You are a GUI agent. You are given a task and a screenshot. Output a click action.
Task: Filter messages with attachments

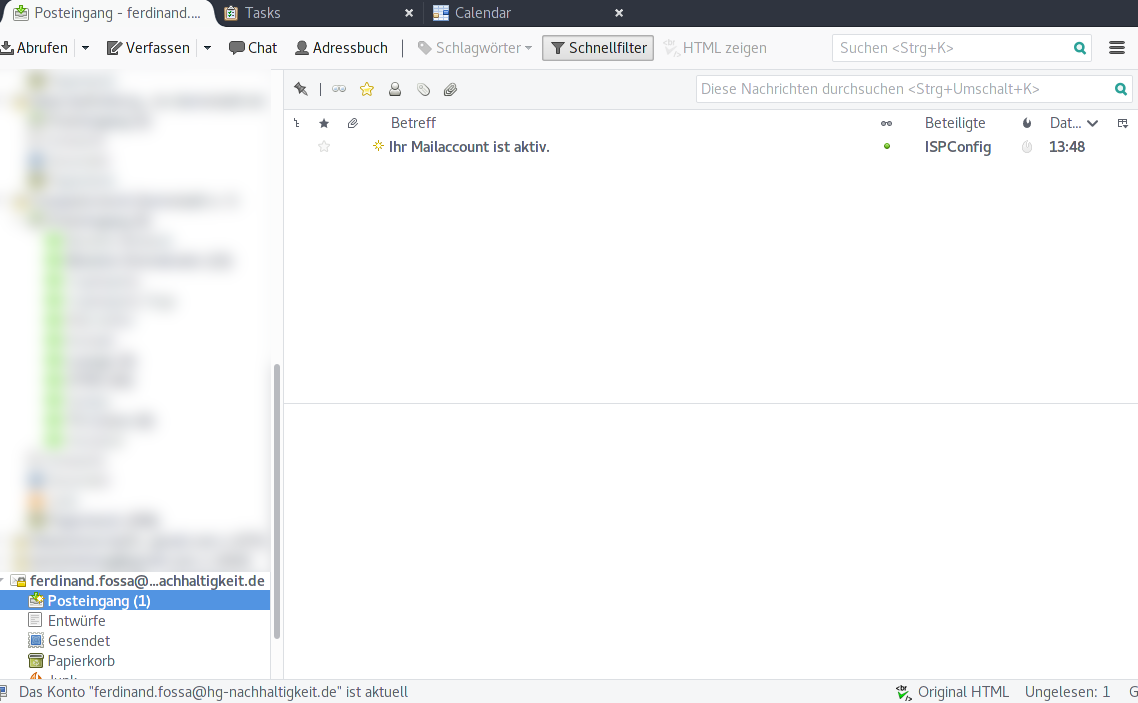click(451, 90)
